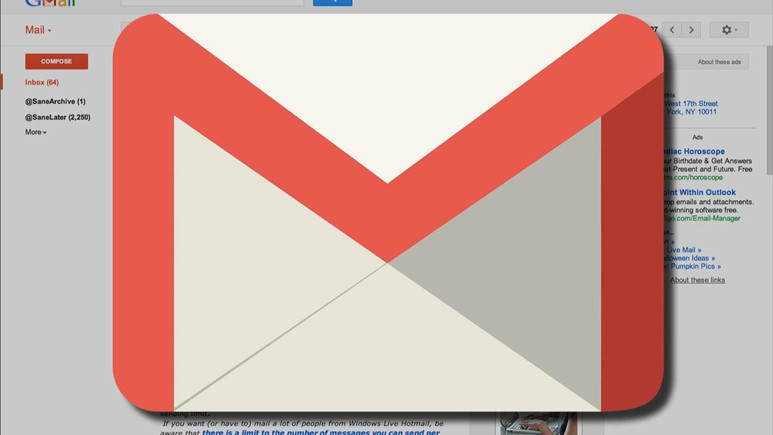Image resolution: width=773 pixels, height=435 pixels.
Task: Click the Gmail logo
Action: pyautogui.click(x=50, y=3)
